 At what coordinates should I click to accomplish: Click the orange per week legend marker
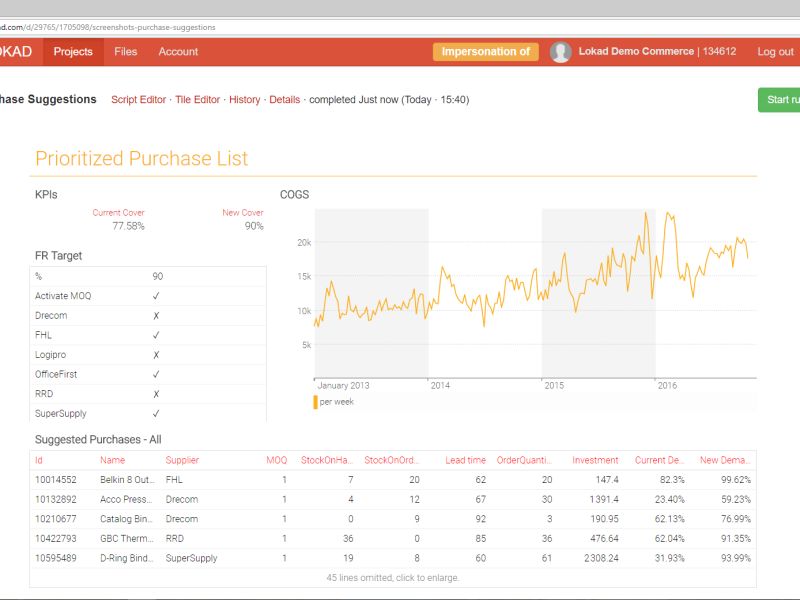click(315, 402)
